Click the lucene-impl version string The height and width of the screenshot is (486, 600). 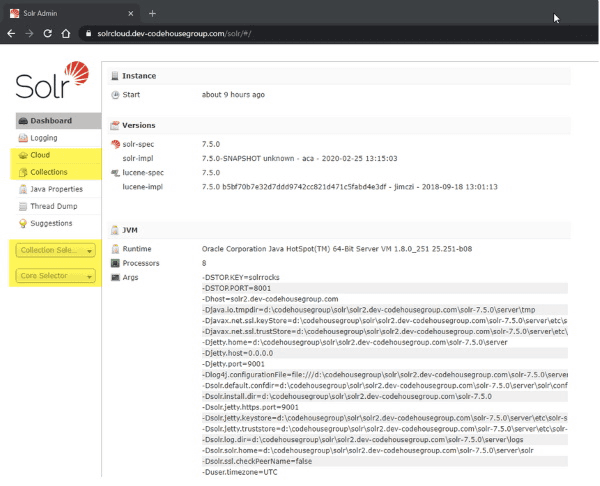(x=350, y=187)
